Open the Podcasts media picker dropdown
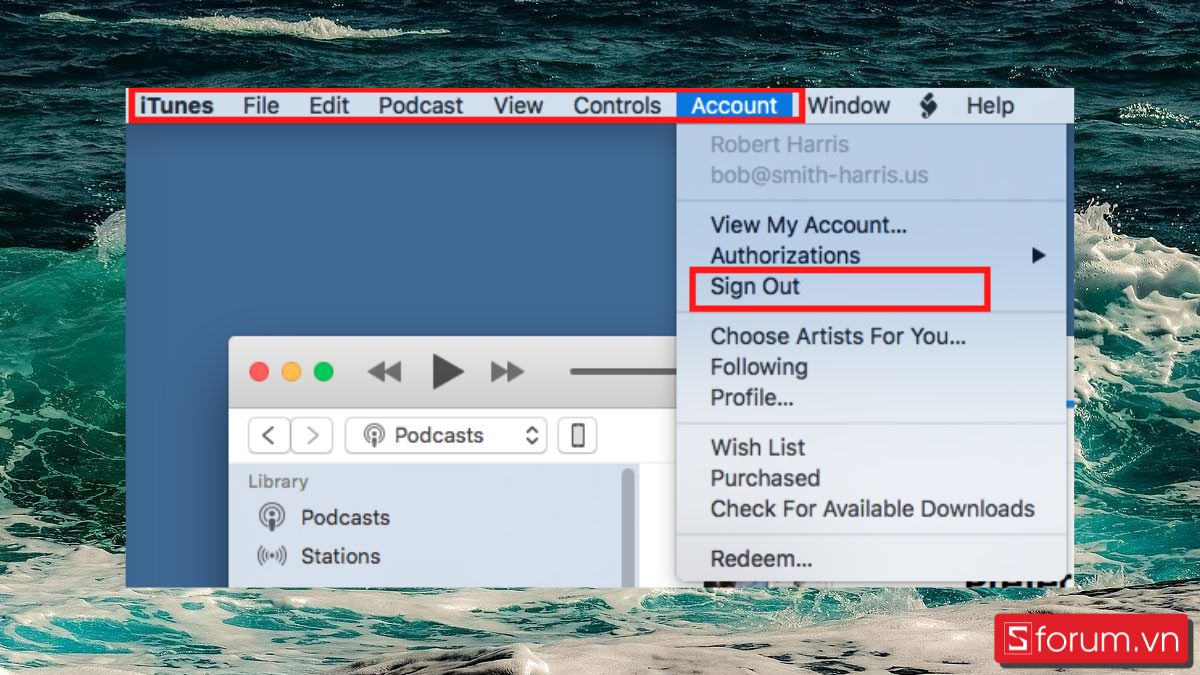This screenshot has width=1200, height=675. pyautogui.click(x=445, y=435)
